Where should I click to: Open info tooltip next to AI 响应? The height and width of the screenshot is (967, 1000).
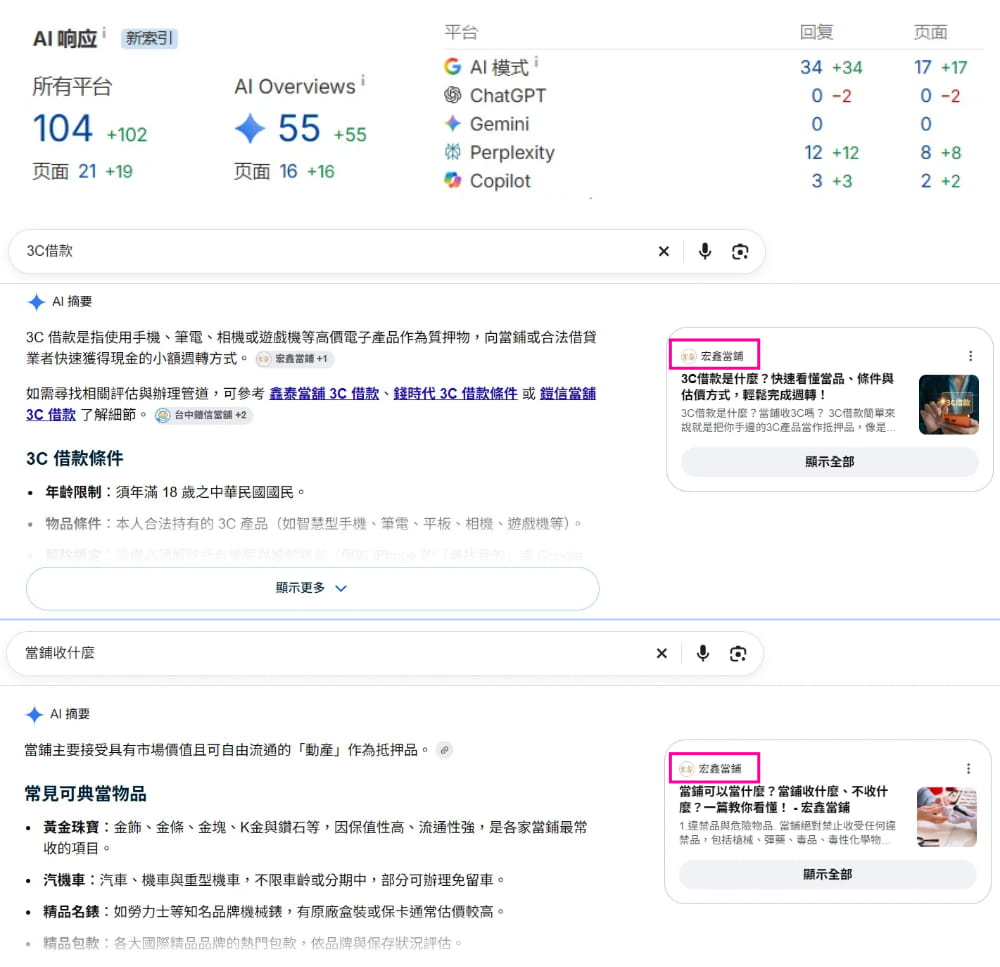pyautogui.click(x=104, y=33)
